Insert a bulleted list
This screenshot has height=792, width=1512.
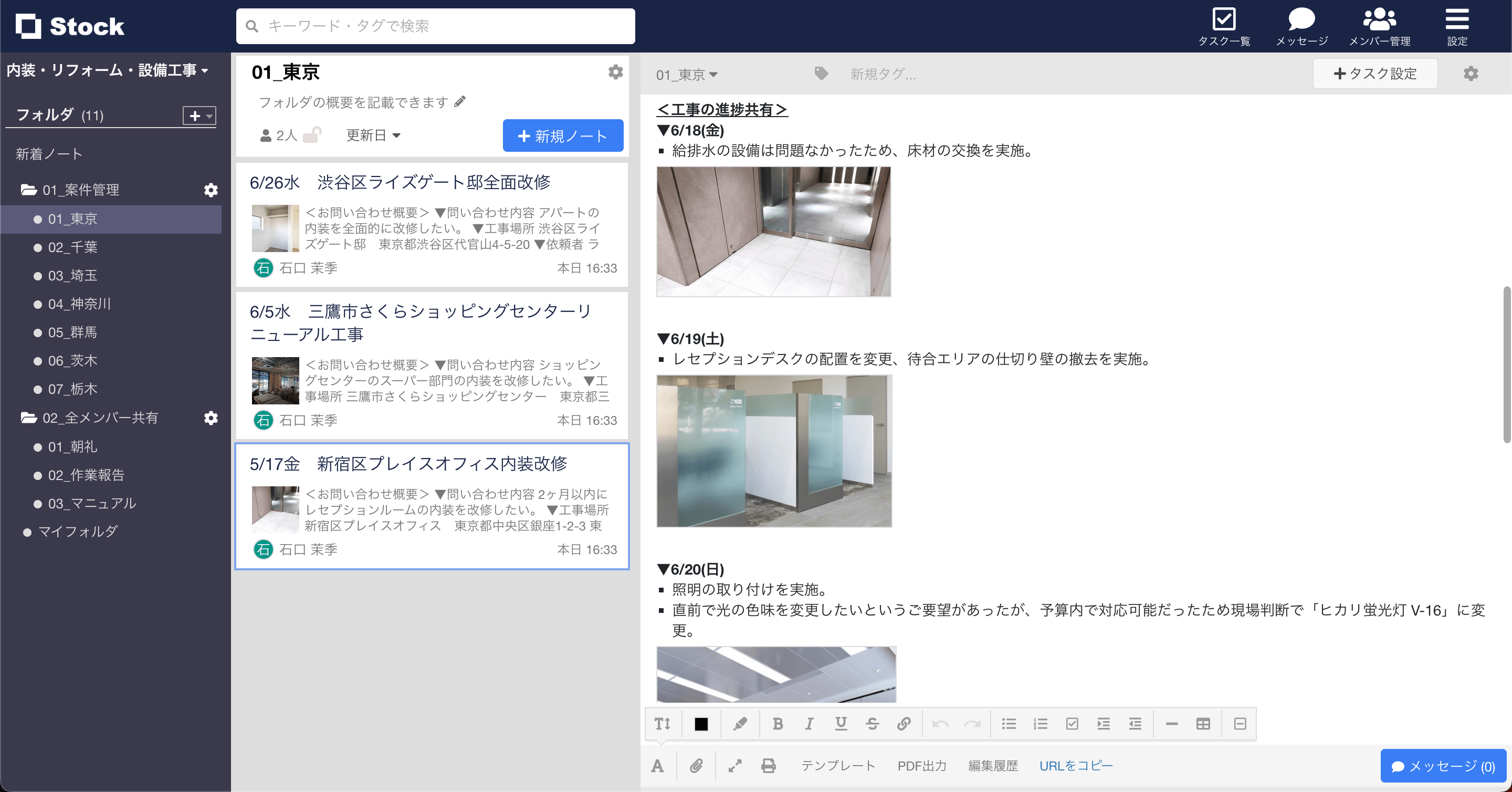[x=1009, y=723]
